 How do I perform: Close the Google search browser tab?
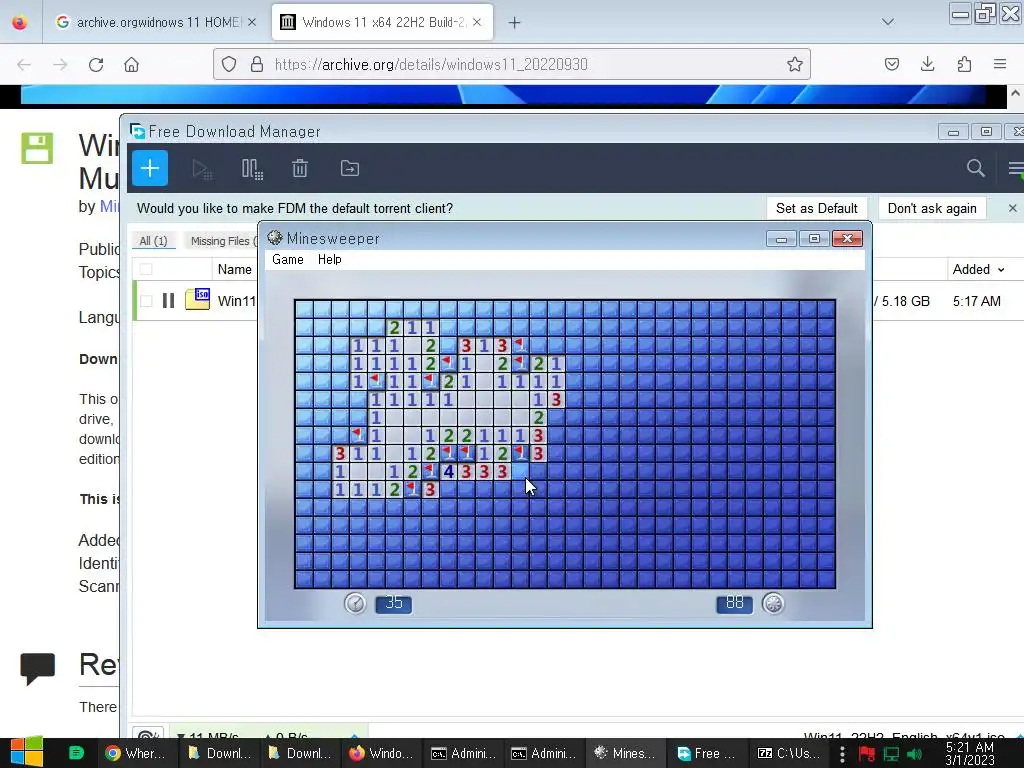(x=252, y=22)
